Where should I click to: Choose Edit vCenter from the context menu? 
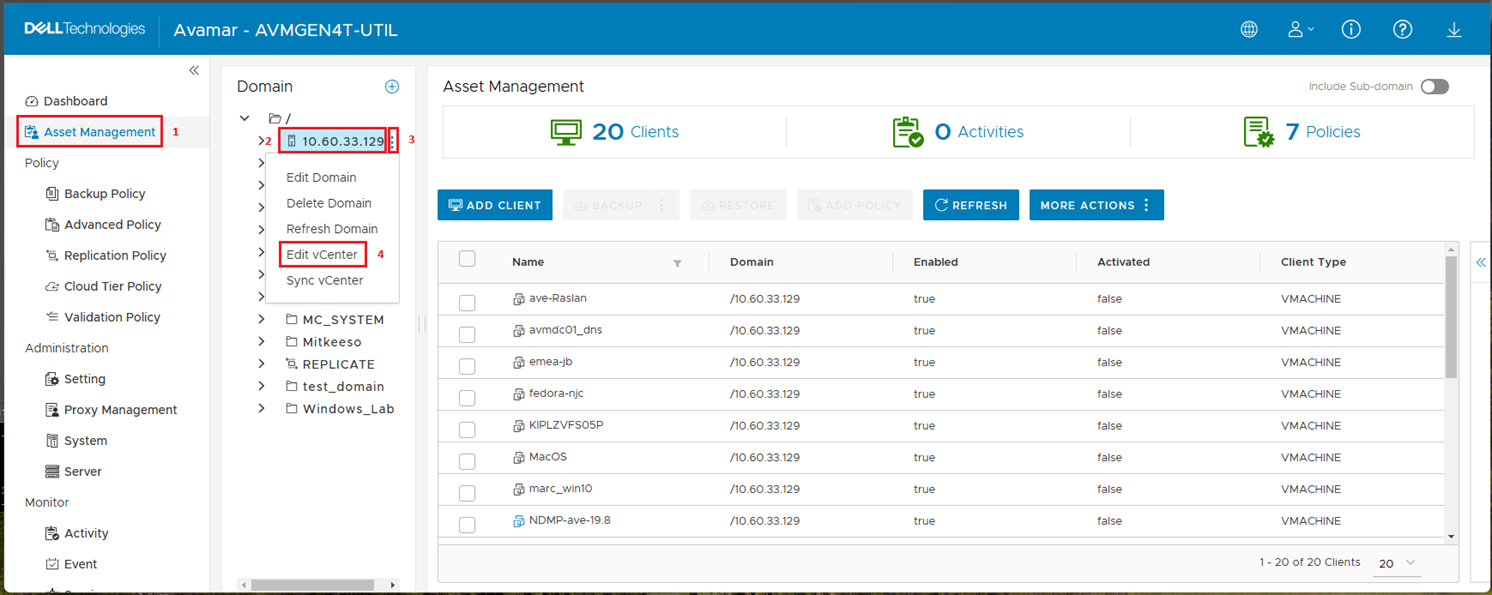point(322,254)
